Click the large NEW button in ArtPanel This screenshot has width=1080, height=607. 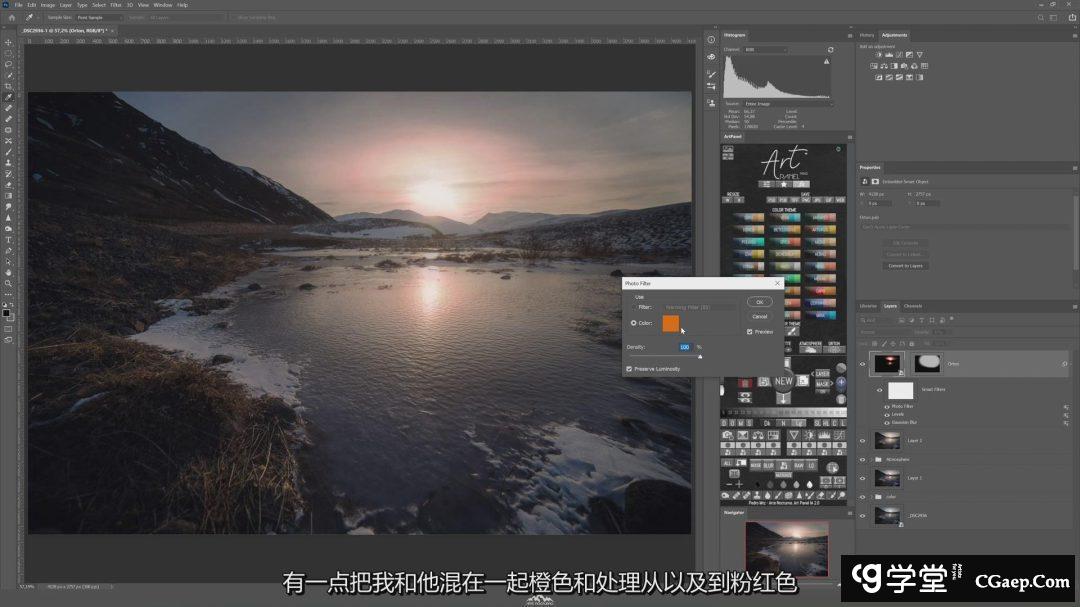click(x=784, y=381)
